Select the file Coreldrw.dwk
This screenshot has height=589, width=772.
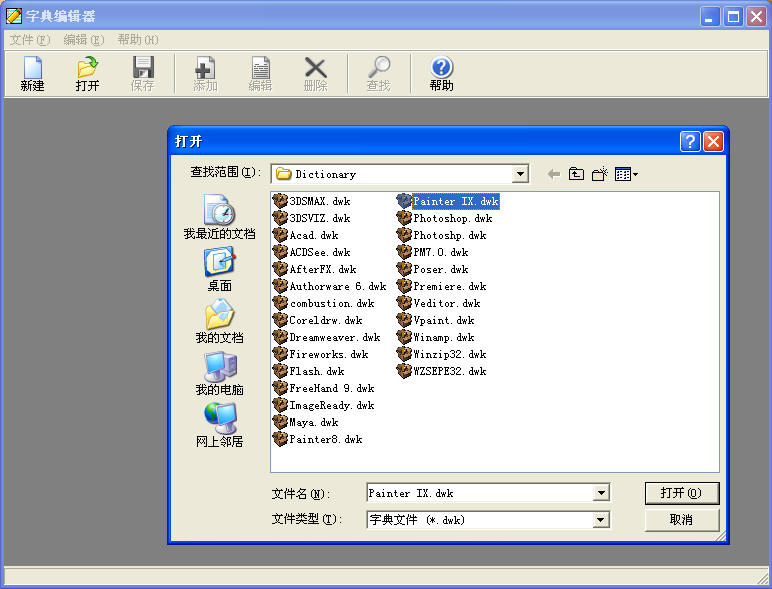click(318, 320)
